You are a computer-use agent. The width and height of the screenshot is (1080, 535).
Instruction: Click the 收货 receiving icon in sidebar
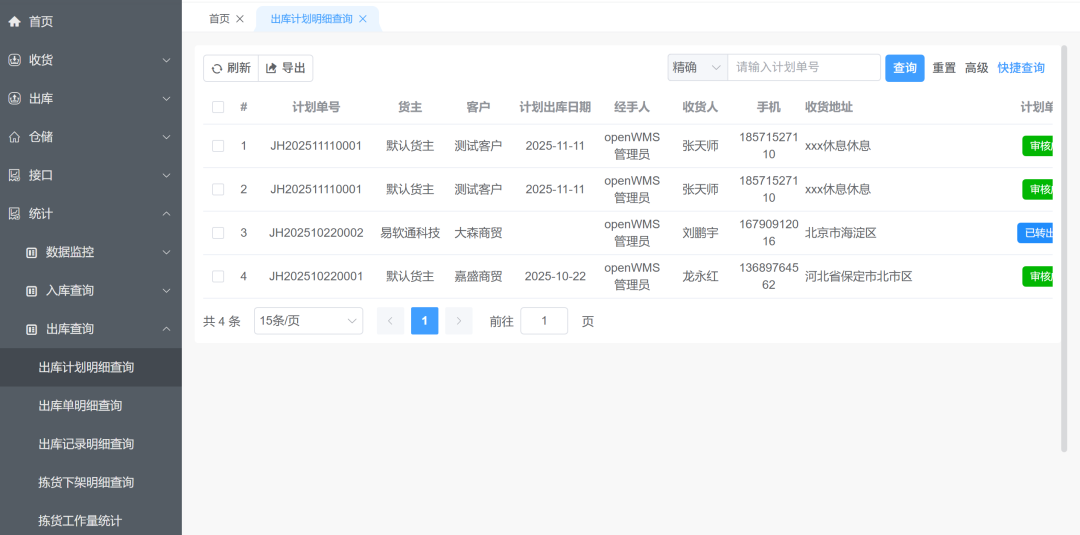[14, 60]
